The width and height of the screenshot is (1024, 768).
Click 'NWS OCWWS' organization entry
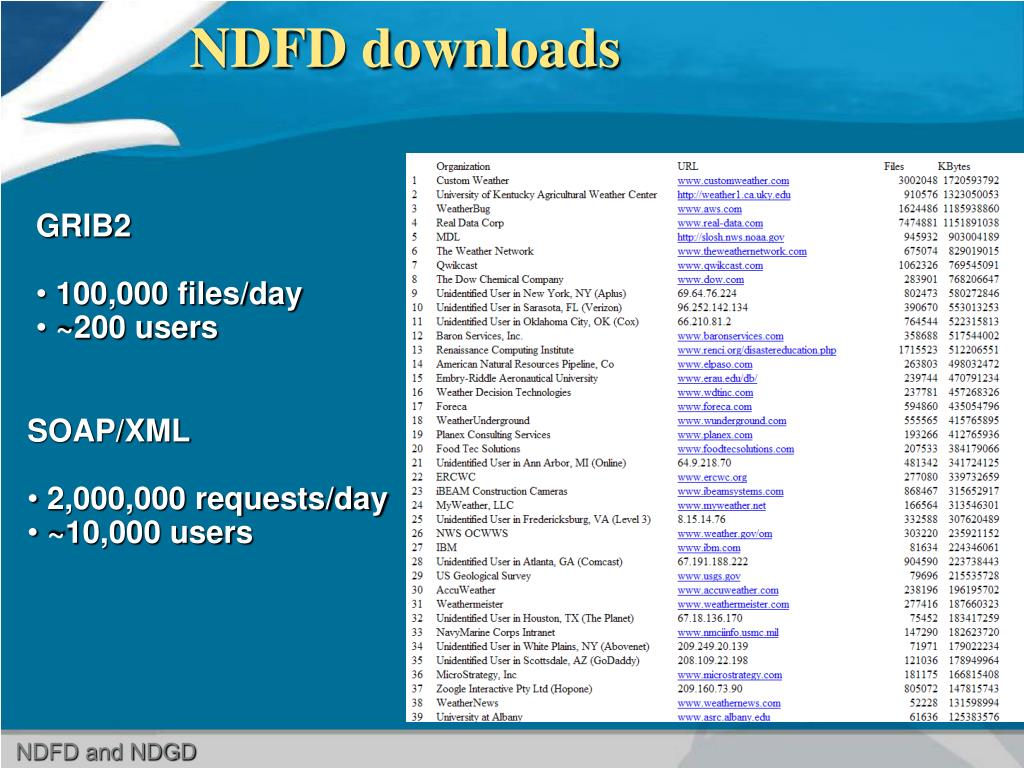click(x=472, y=534)
